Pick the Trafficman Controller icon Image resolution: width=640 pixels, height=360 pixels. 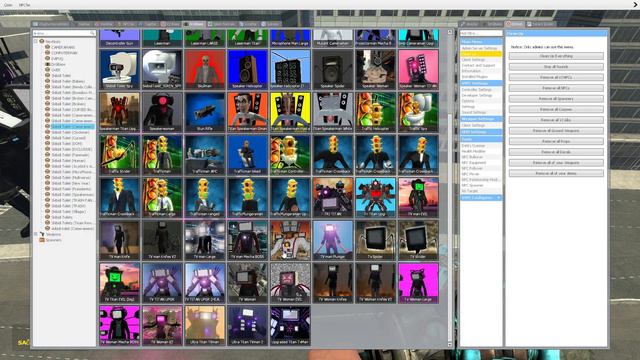click(x=290, y=155)
